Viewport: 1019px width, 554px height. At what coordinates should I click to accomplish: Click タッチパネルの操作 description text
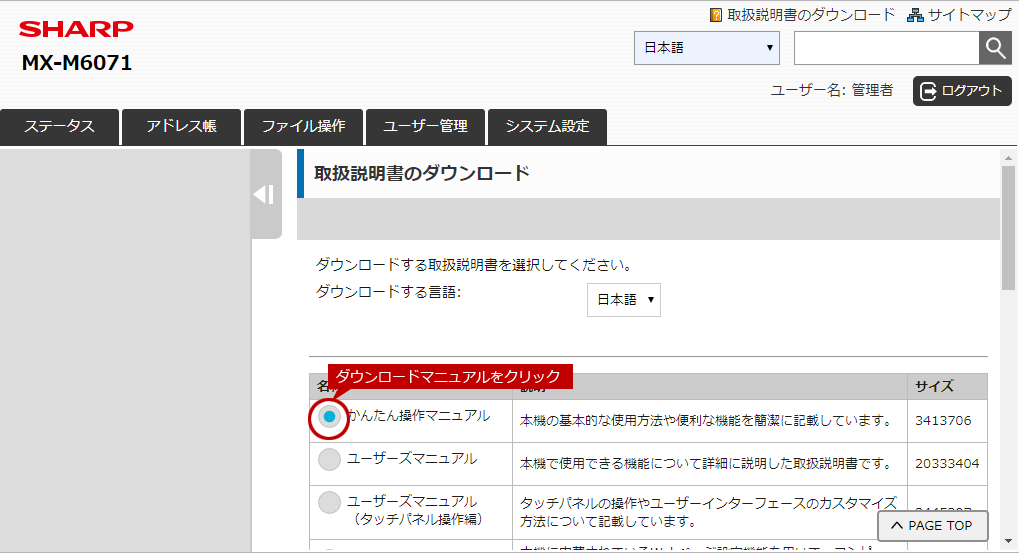pyautogui.click(x=708, y=512)
